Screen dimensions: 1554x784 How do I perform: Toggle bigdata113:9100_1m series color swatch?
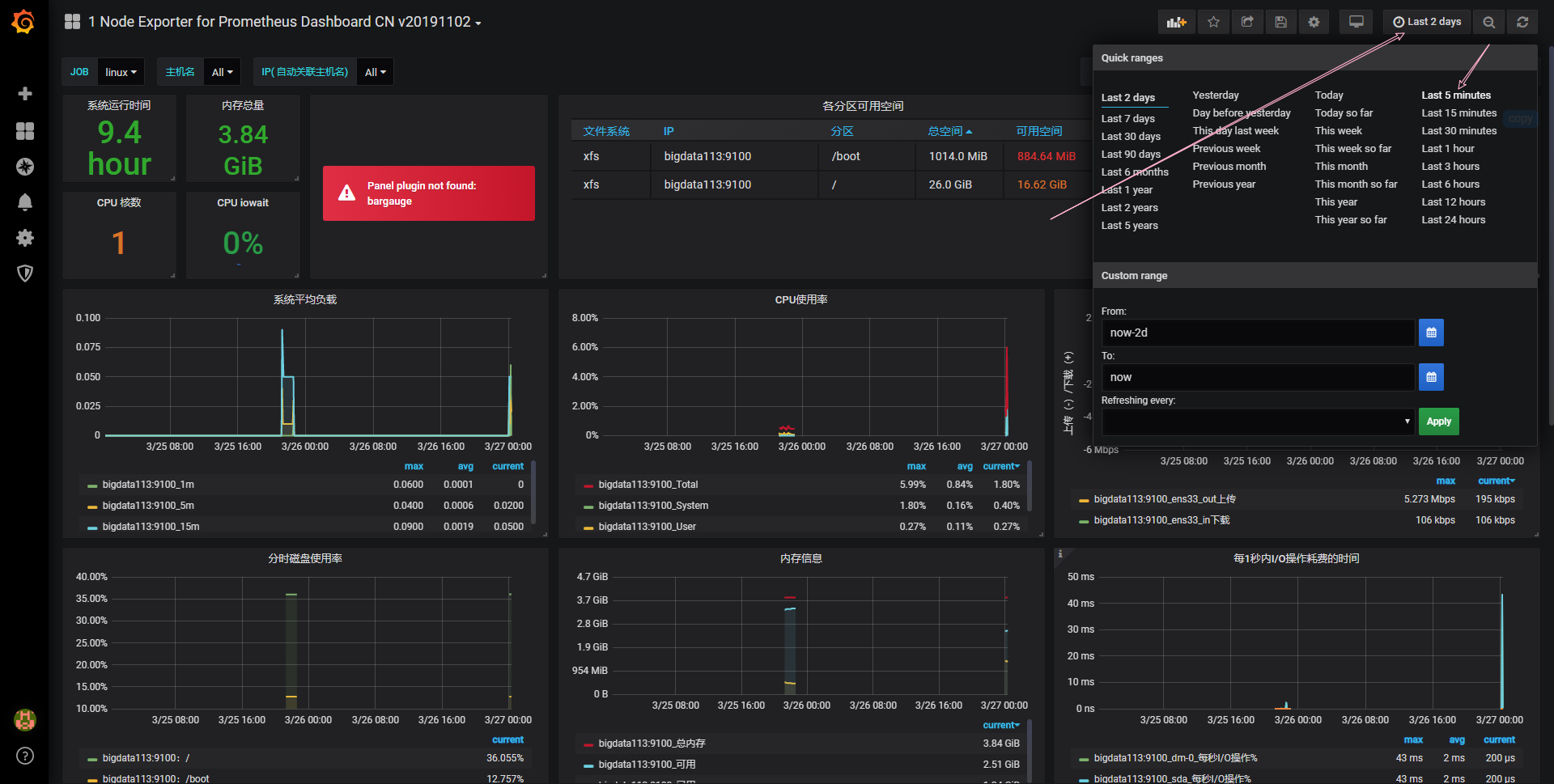pyautogui.click(x=92, y=485)
